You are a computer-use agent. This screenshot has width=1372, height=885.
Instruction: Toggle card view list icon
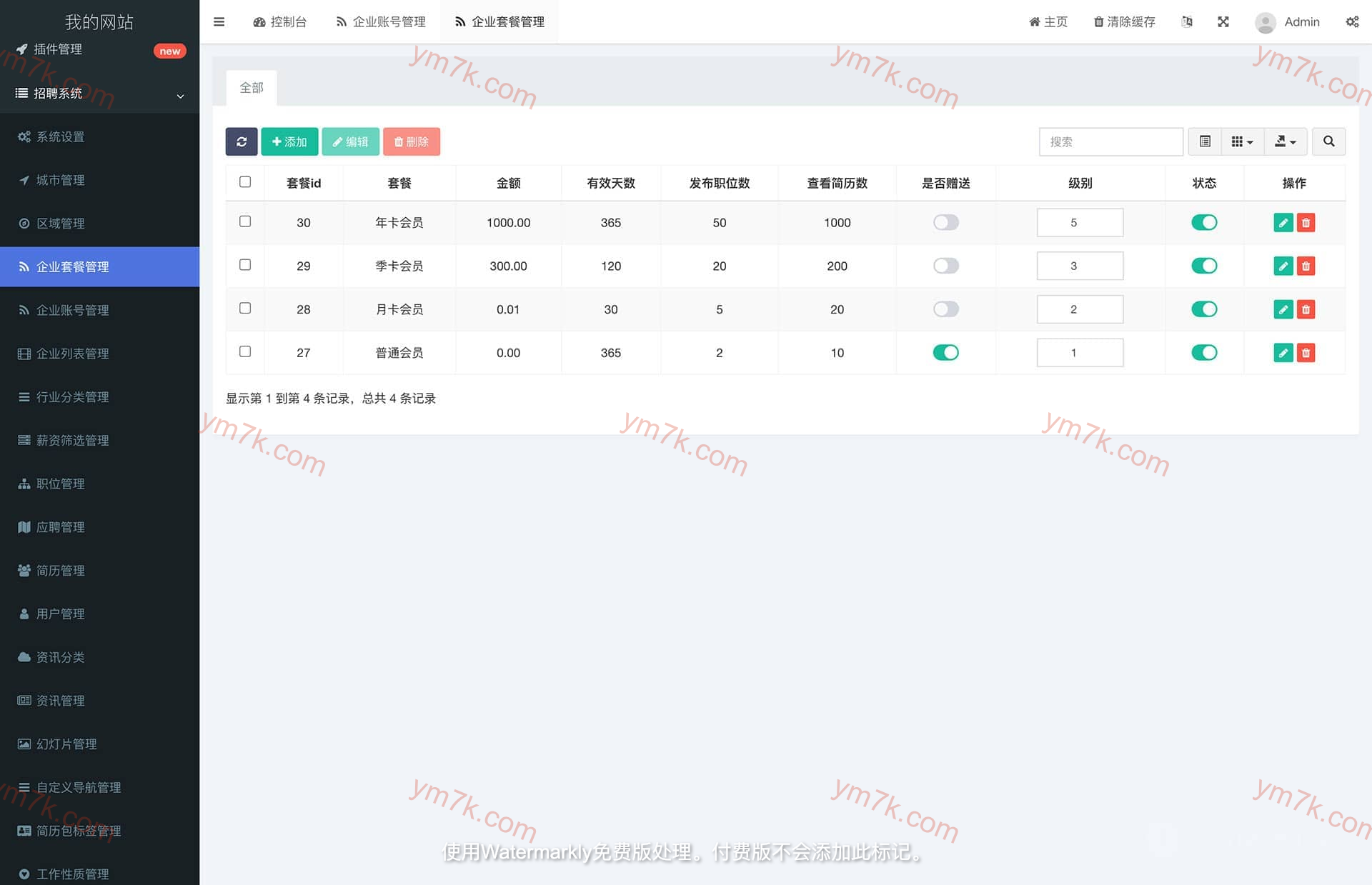1205,141
